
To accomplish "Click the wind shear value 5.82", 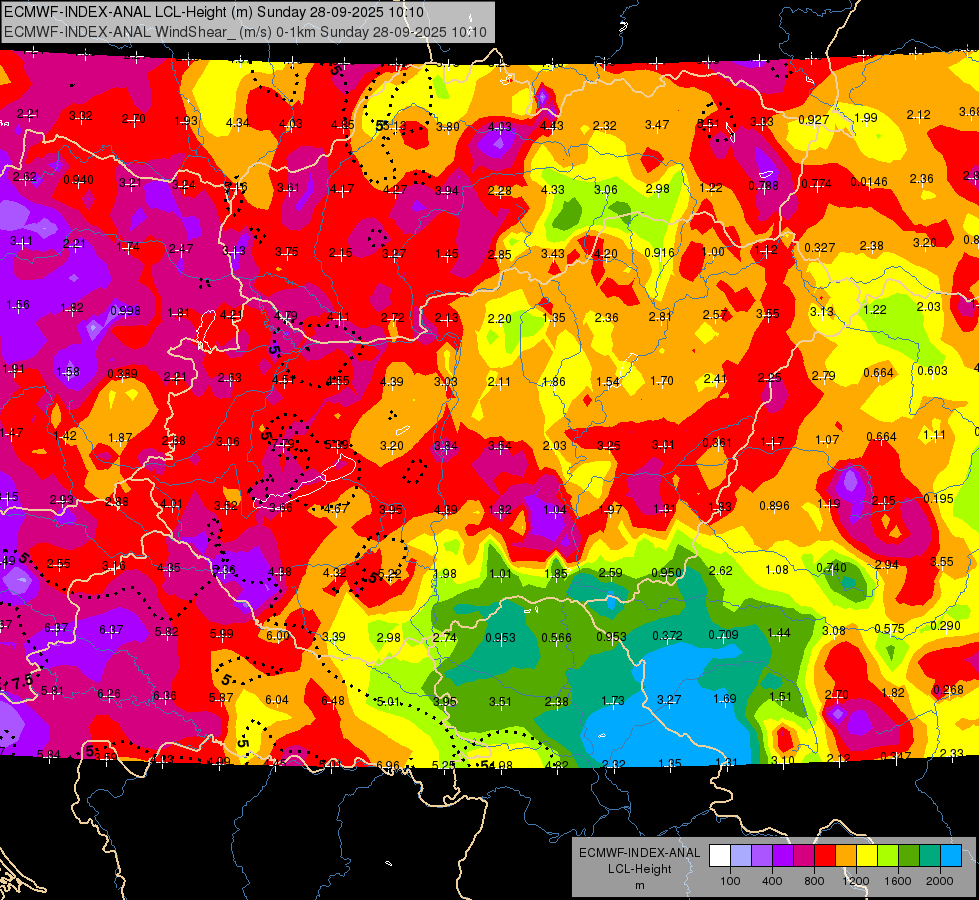I will pyautogui.click(x=167, y=632).
